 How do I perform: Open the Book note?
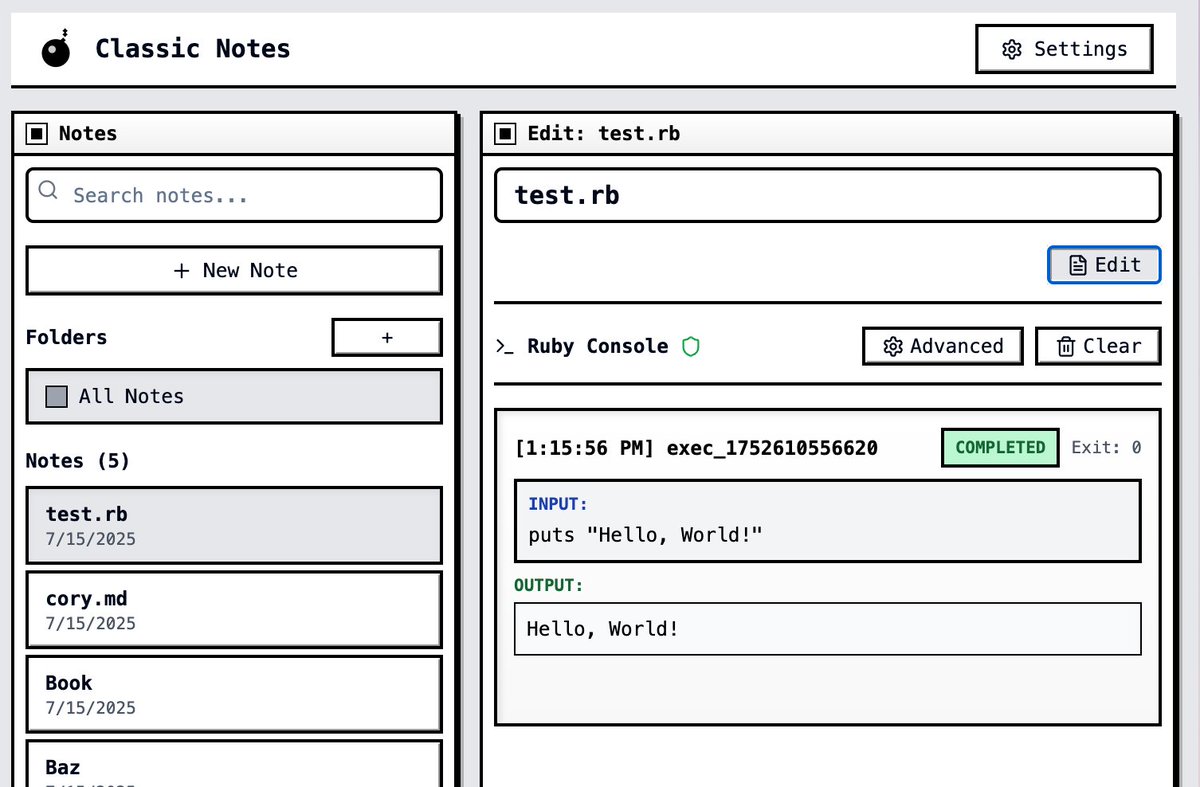point(234,694)
